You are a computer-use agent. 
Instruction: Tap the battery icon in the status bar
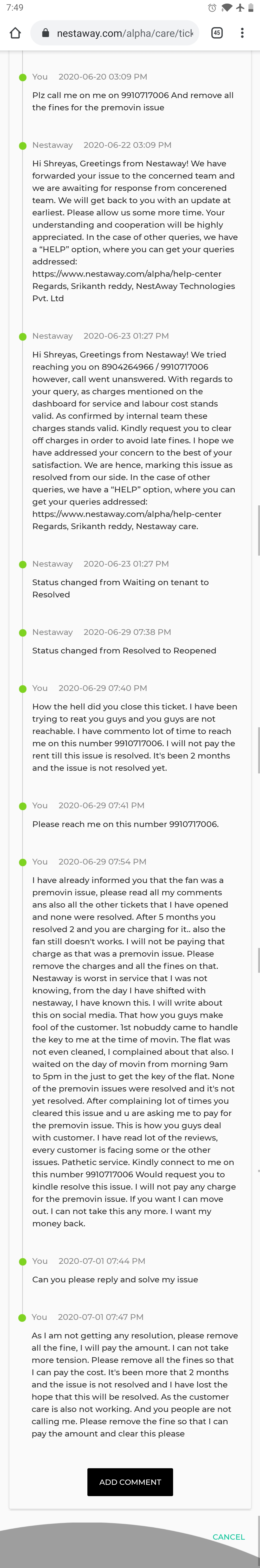pyautogui.click(x=250, y=8)
